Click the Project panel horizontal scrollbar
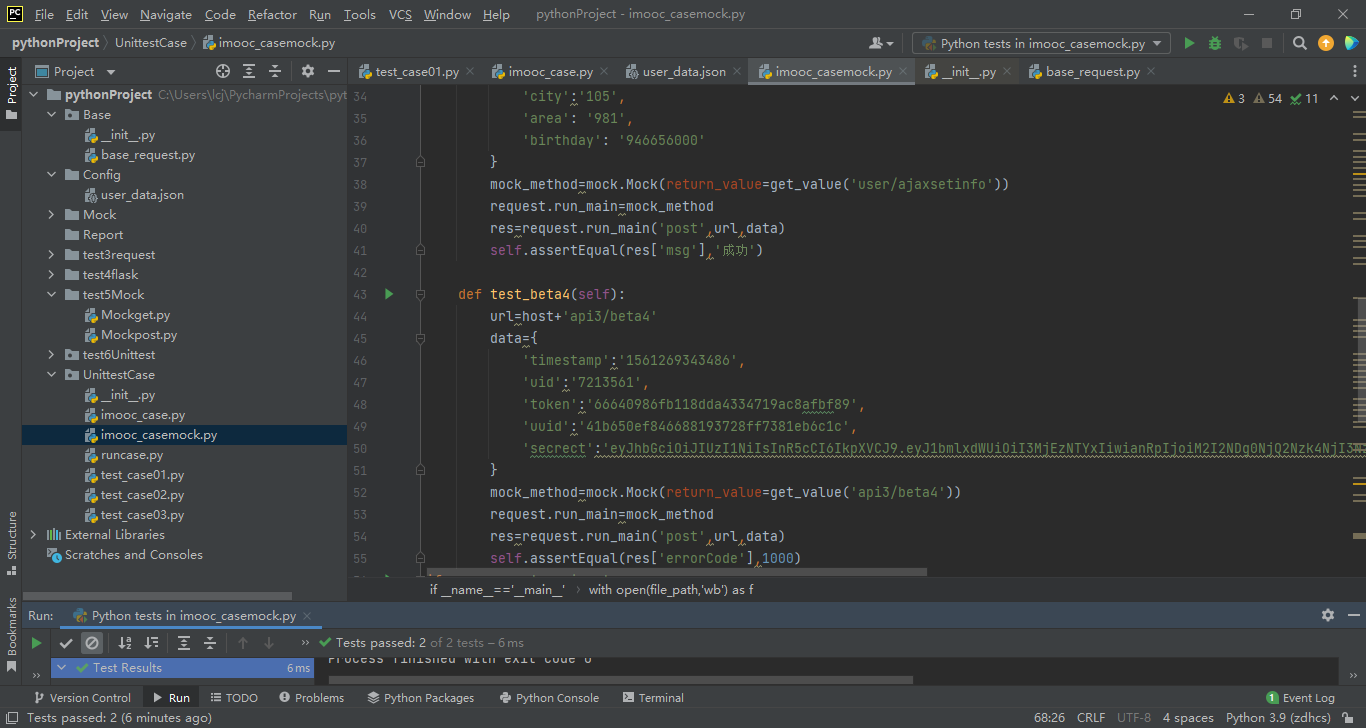This screenshot has height=728, width=1366. point(157,596)
